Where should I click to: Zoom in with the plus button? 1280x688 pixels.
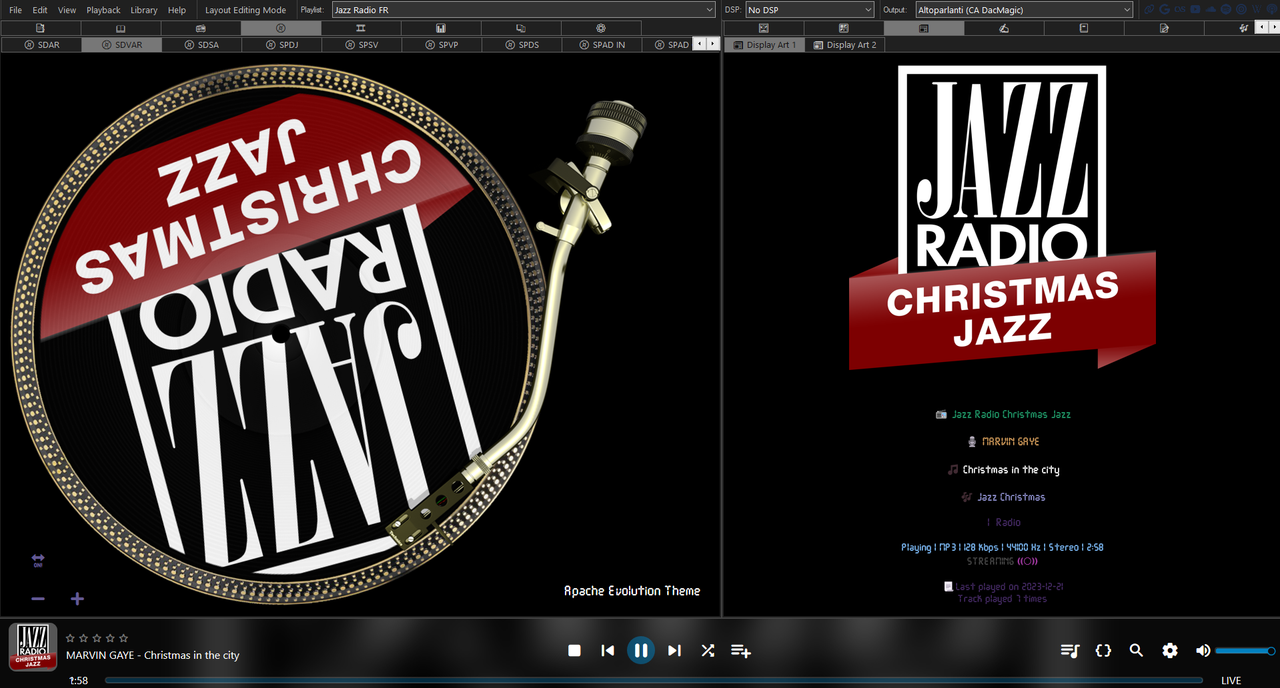pyautogui.click(x=77, y=599)
